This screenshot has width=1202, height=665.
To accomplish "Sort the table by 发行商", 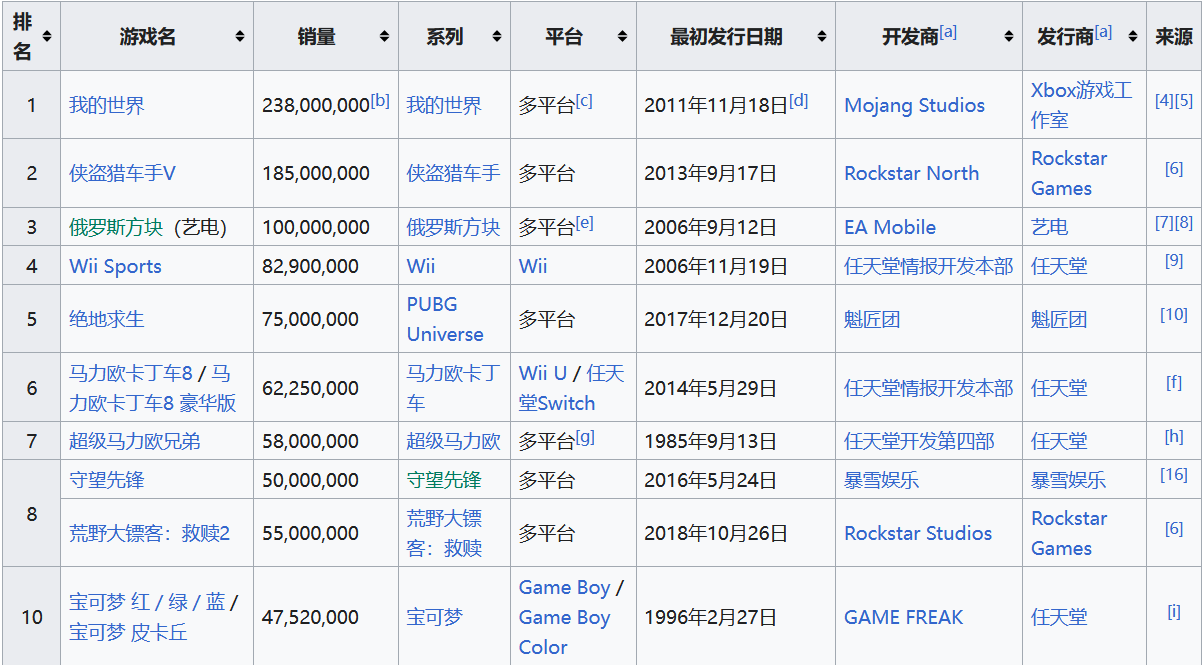I will 1132,36.
